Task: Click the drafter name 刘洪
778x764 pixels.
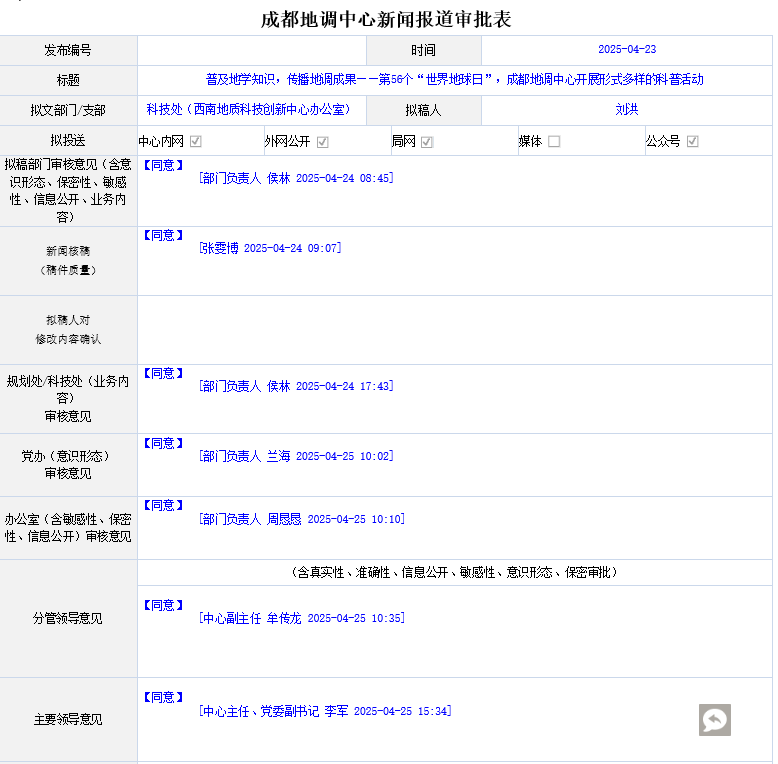Action: tap(627, 110)
